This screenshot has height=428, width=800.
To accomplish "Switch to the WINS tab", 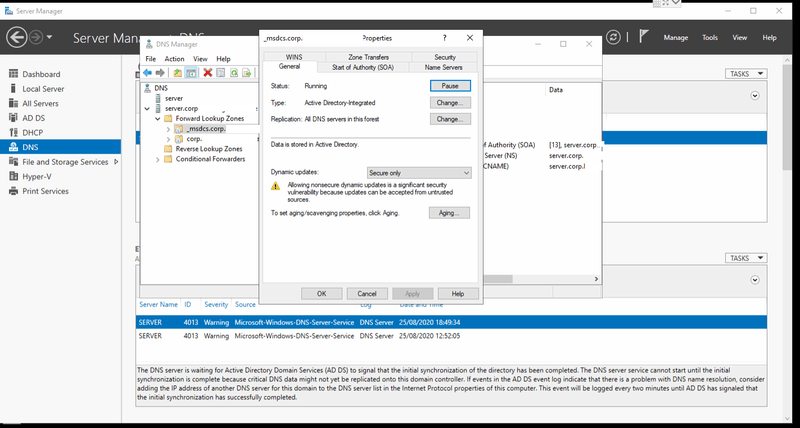I will [x=294, y=57].
